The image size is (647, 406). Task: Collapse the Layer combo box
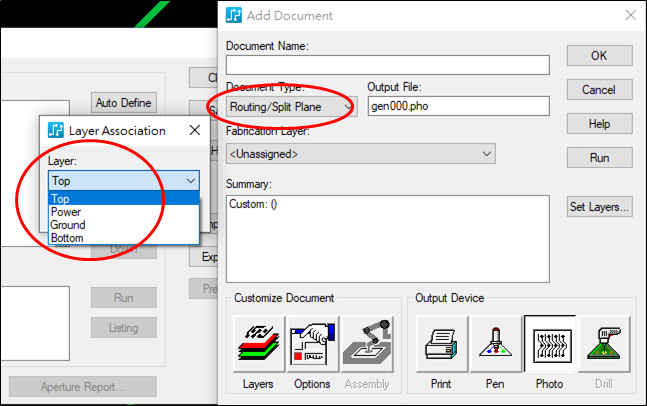click(x=190, y=181)
